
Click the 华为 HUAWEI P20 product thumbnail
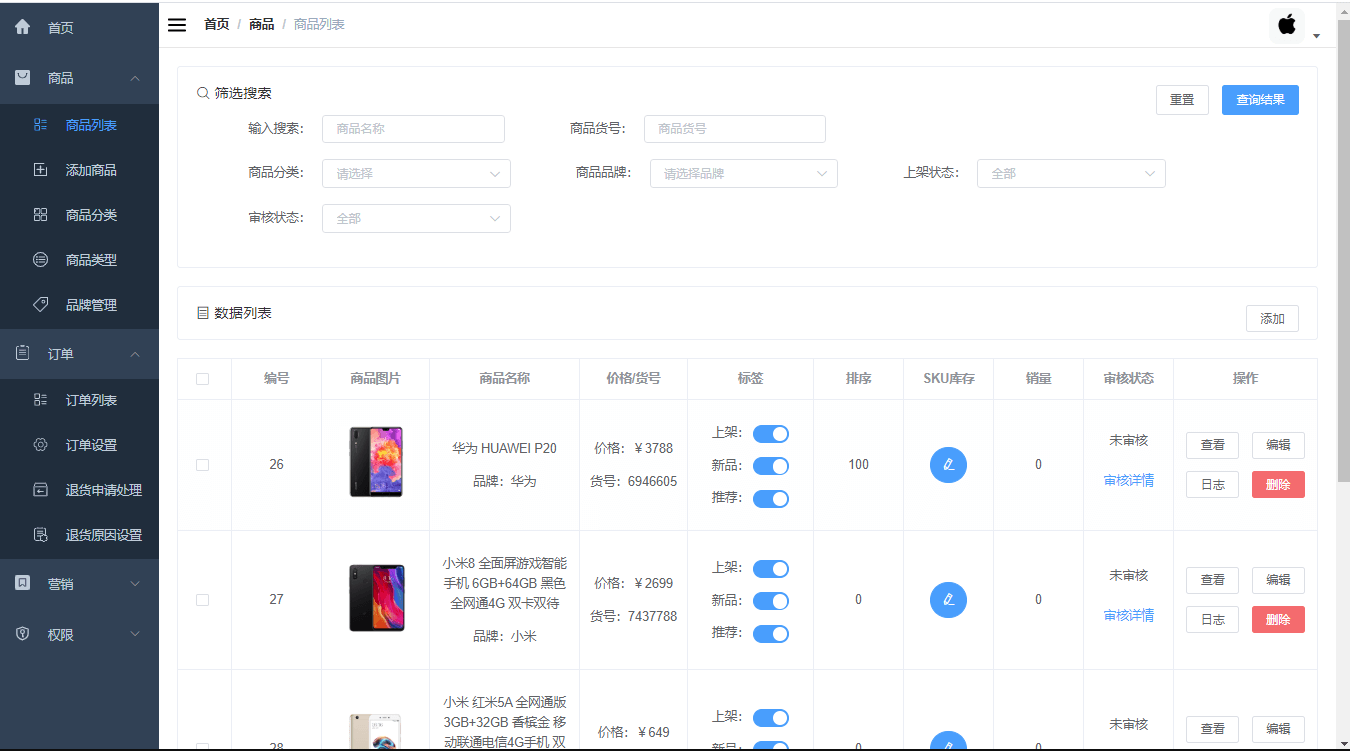pos(376,462)
